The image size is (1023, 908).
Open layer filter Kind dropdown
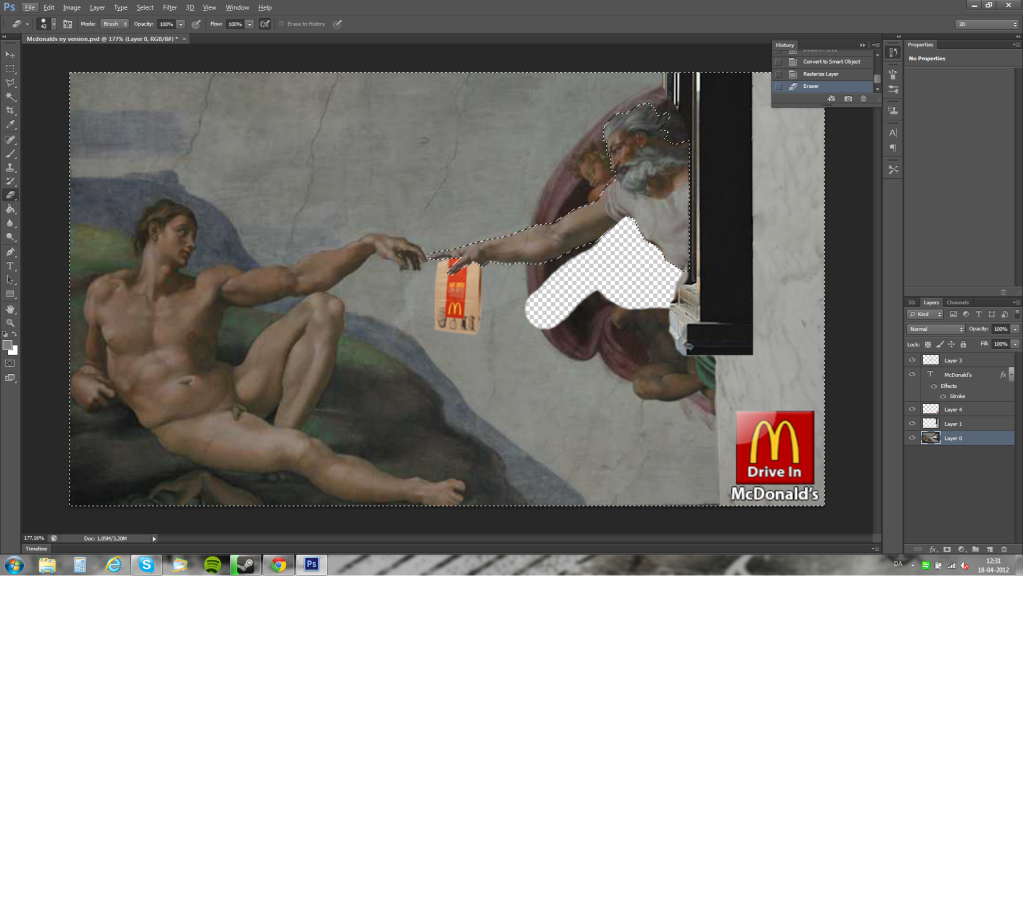tap(925, 314)
